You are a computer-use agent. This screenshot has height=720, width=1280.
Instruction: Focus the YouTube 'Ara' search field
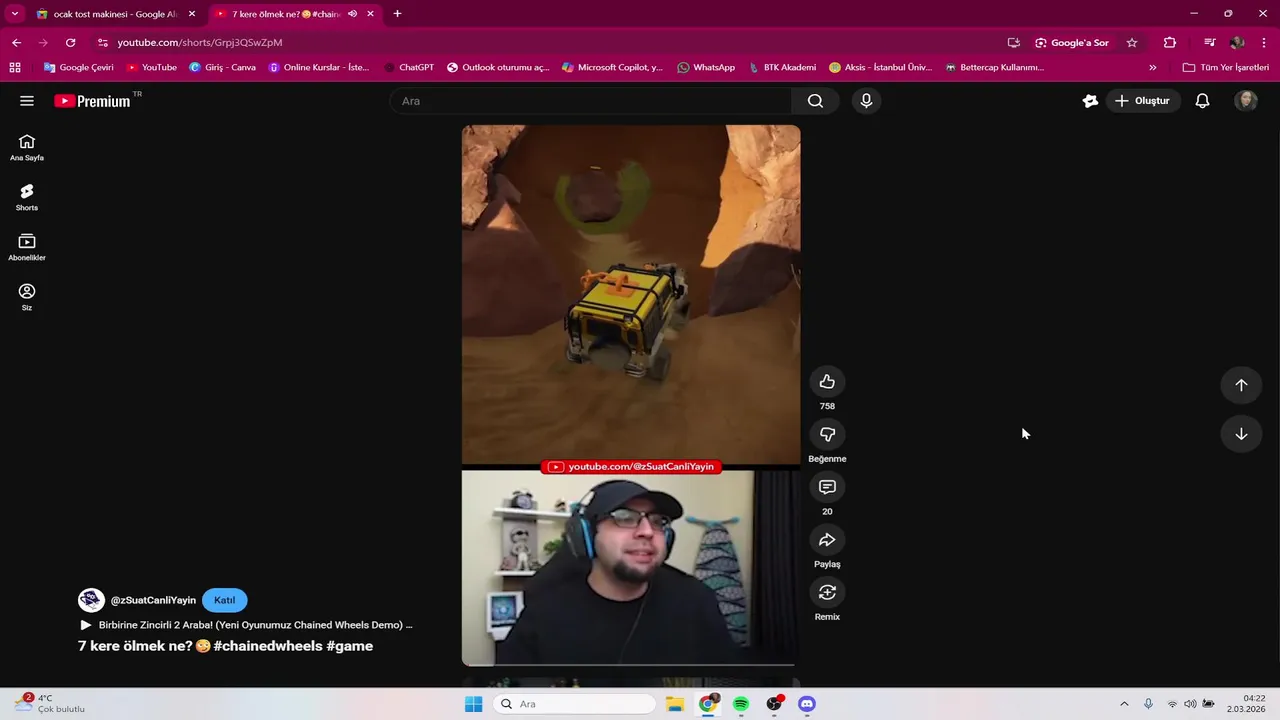pyautogui.click(x=590, y=101)
